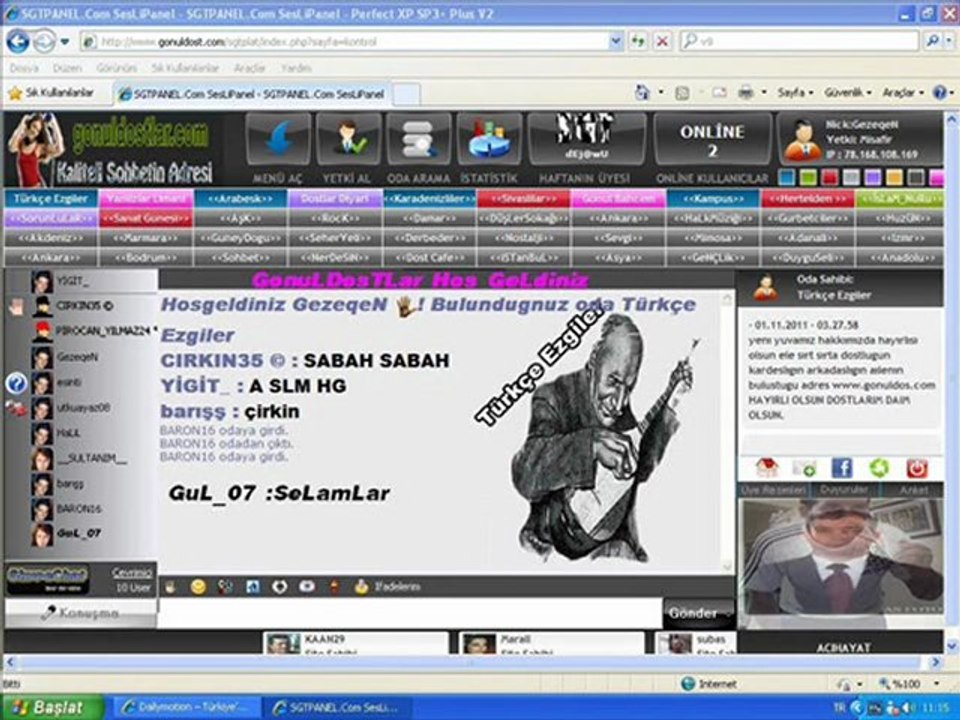Join the <<Karadenizliler>> room

tap(430, 199)
